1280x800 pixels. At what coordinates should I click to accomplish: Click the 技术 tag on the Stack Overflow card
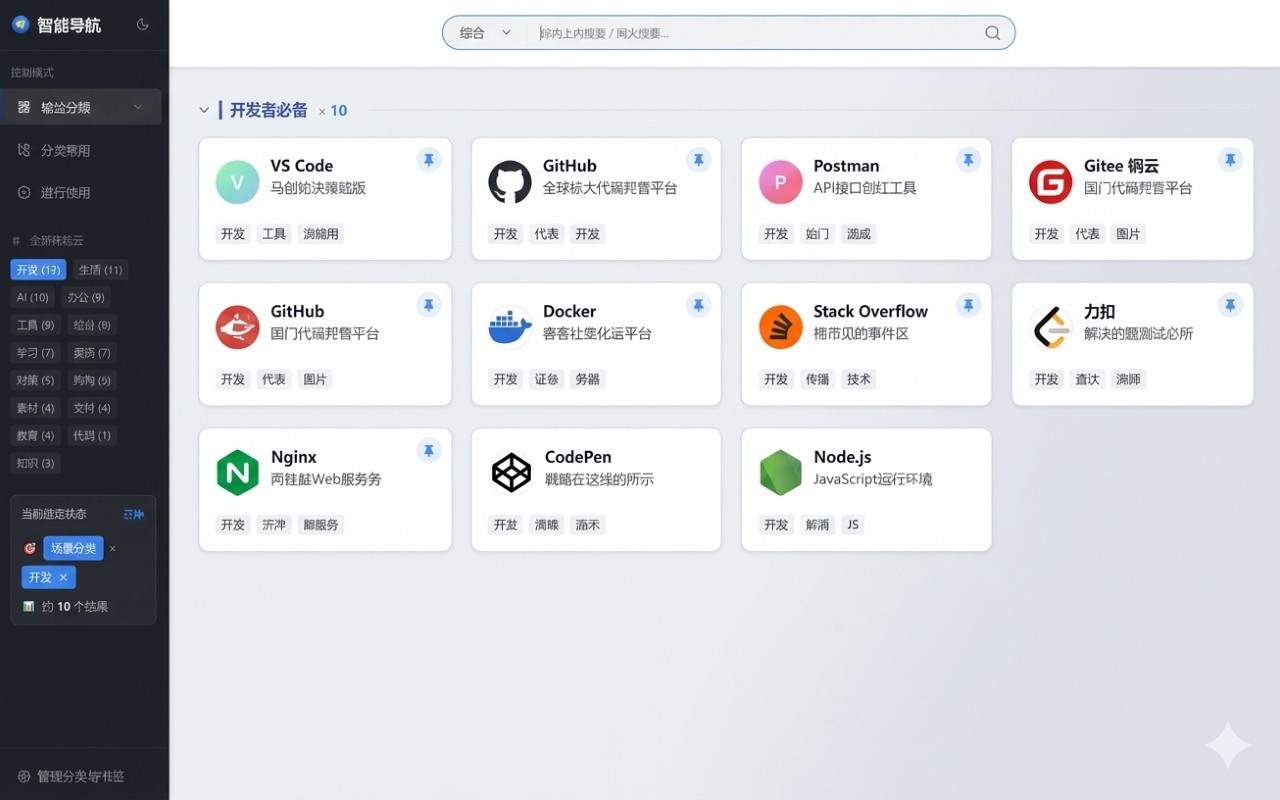pyautogui.click(x=859, y=379)
